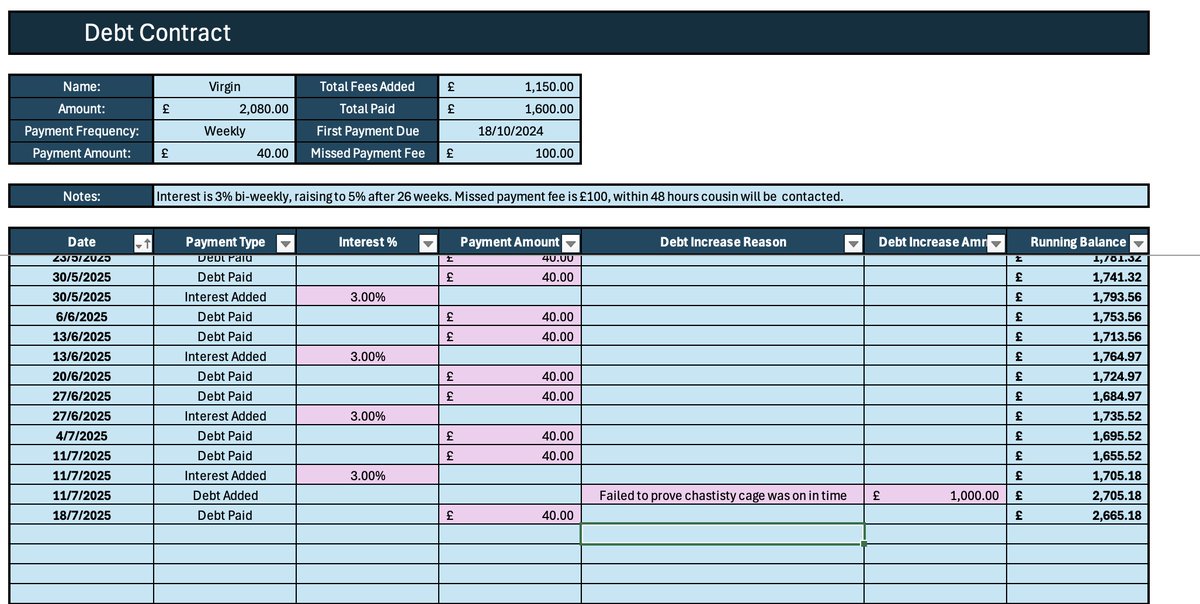Viewport: 1200px width, 604px height.
Task: Open the Interest % filter dropdown
Action: point(427,243)
